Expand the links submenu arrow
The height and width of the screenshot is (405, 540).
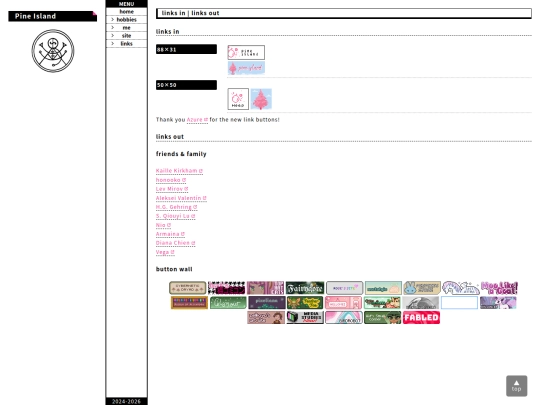112,43
